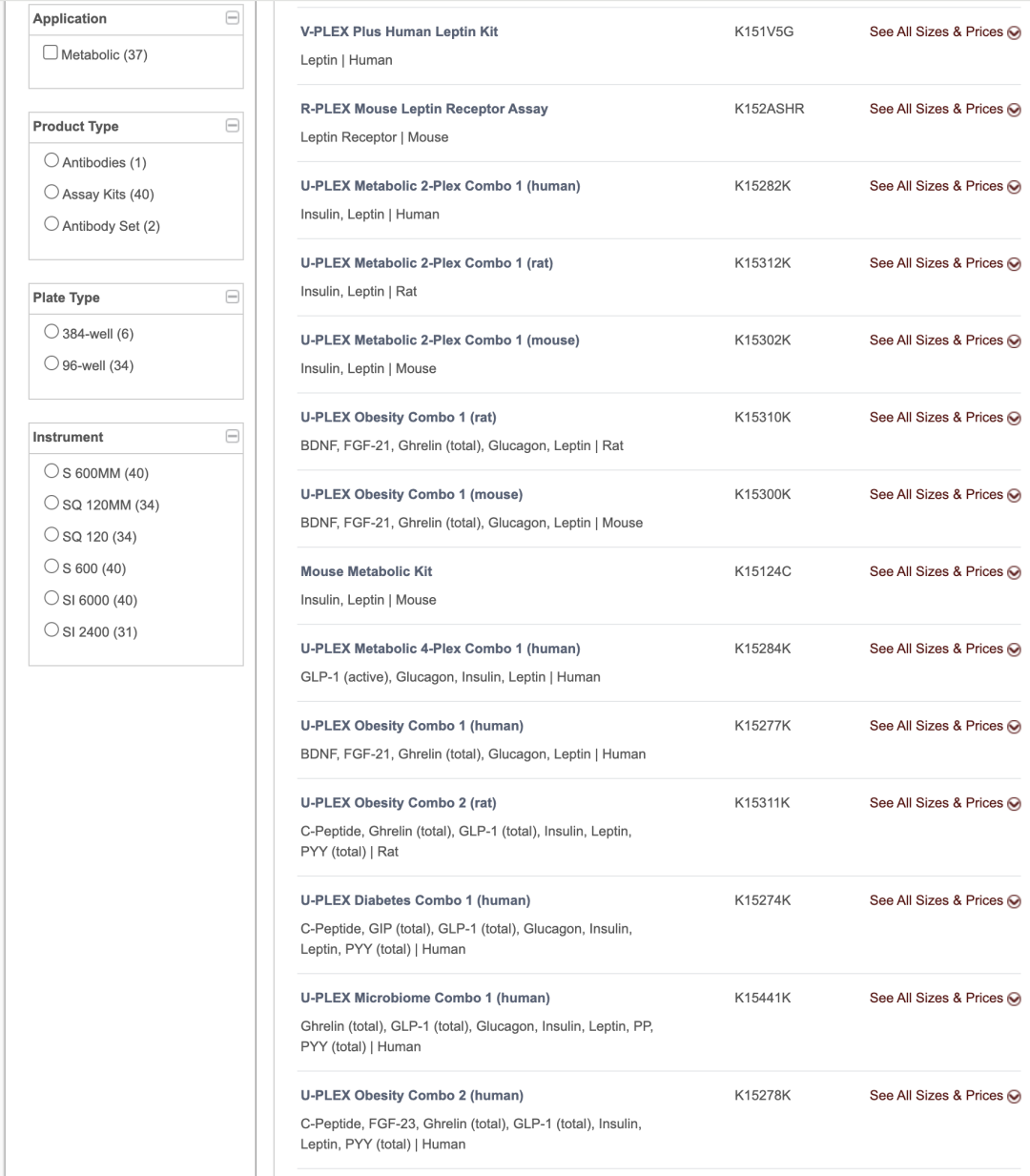Open U-PLEX Obesity Combo 2 (human)
Viewport: 1030px width, 1176px height.
pyautogui.click(x=412, y=1095)
